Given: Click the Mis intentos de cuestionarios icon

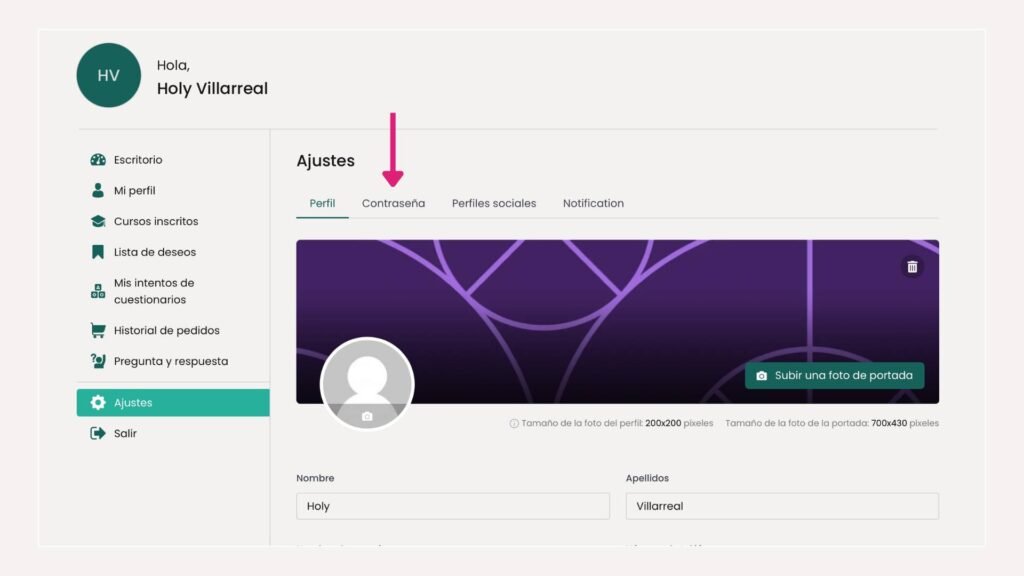Looking at the screenshot, I should pyautogui.click(x=98, y=291).
